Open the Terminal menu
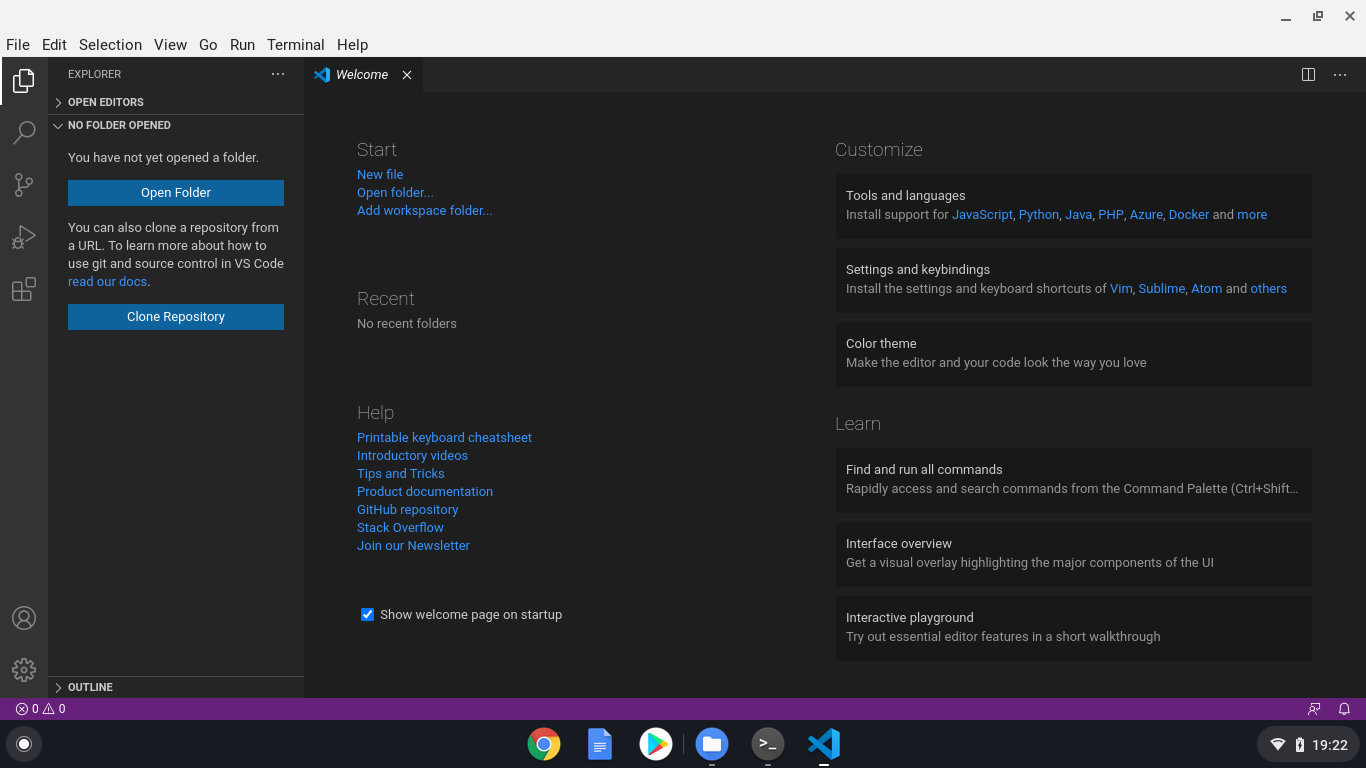The image size is (1366, 768). (x=295, y=45)
